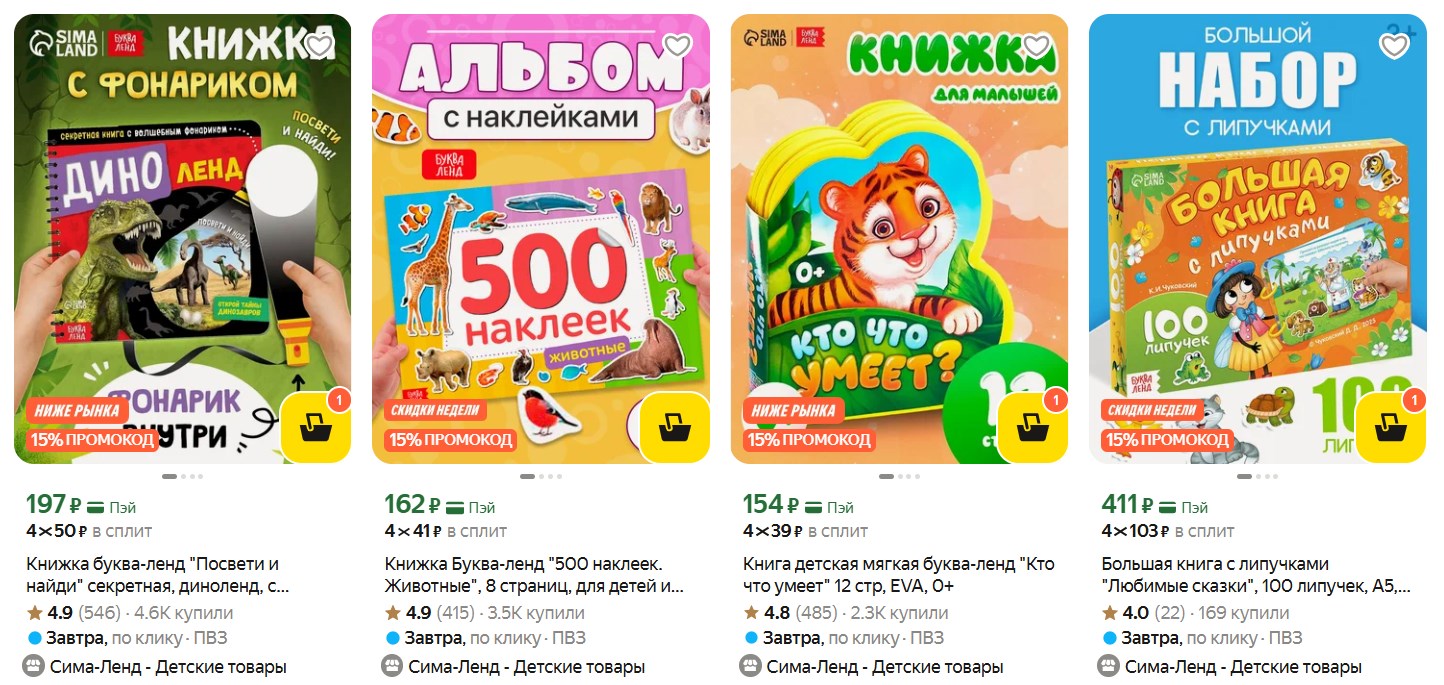1444x685 pixels.
Task: Open the Книжка буква-ленд Посвети и найди title
Action: (157, 575)
